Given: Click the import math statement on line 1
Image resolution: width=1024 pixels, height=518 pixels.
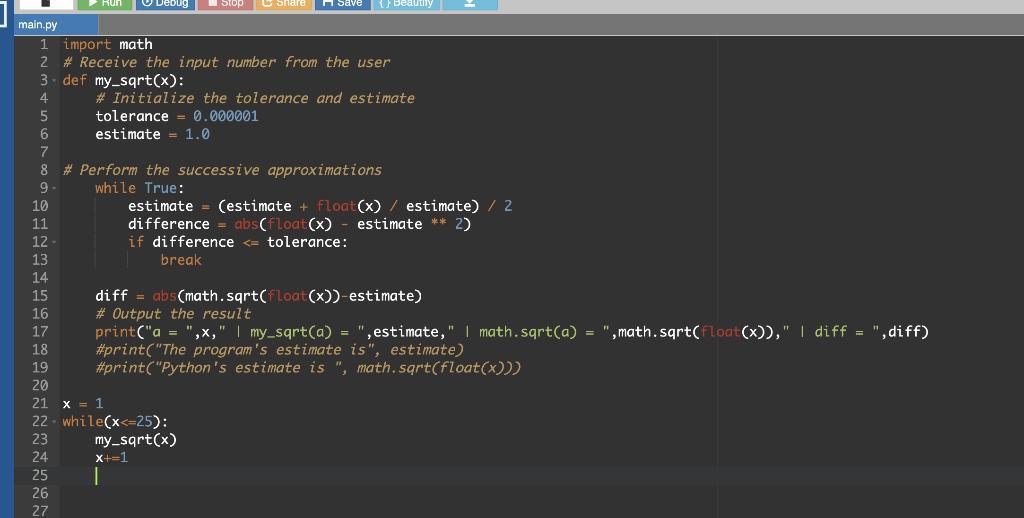Looking at the screenshot, I should coord(108,44).
